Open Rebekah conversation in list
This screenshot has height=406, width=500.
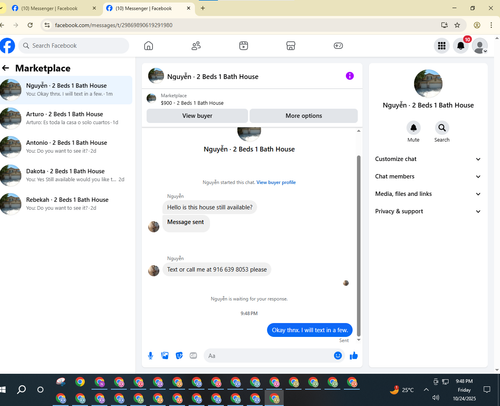click(x=66, y=204)
